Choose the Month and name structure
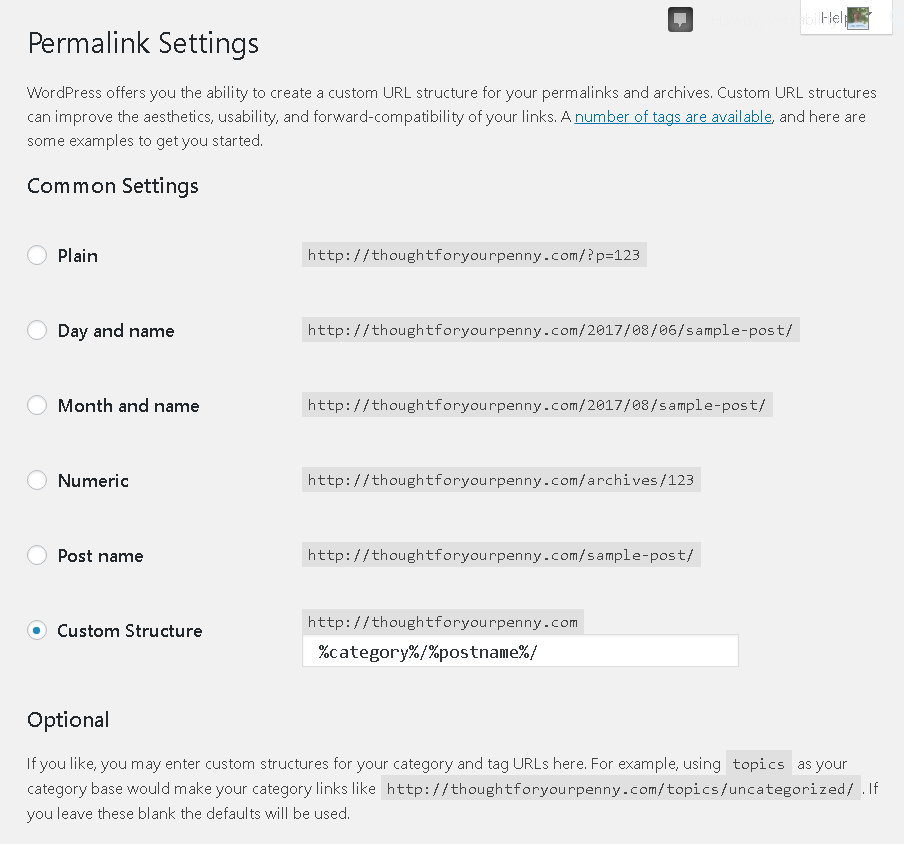 37,405
